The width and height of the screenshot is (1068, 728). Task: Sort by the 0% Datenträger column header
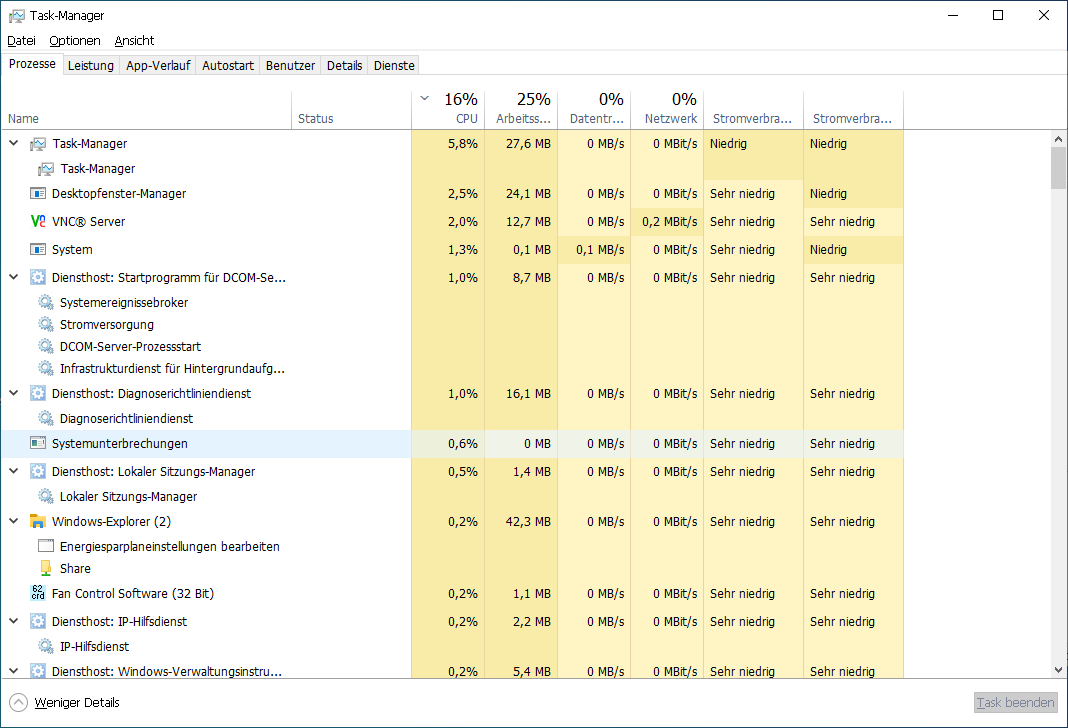click(x=594, y=110)
